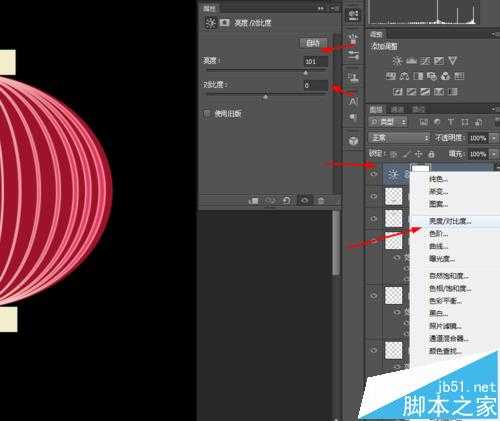Select the 图层 (Layers) tab

[377, 109]
